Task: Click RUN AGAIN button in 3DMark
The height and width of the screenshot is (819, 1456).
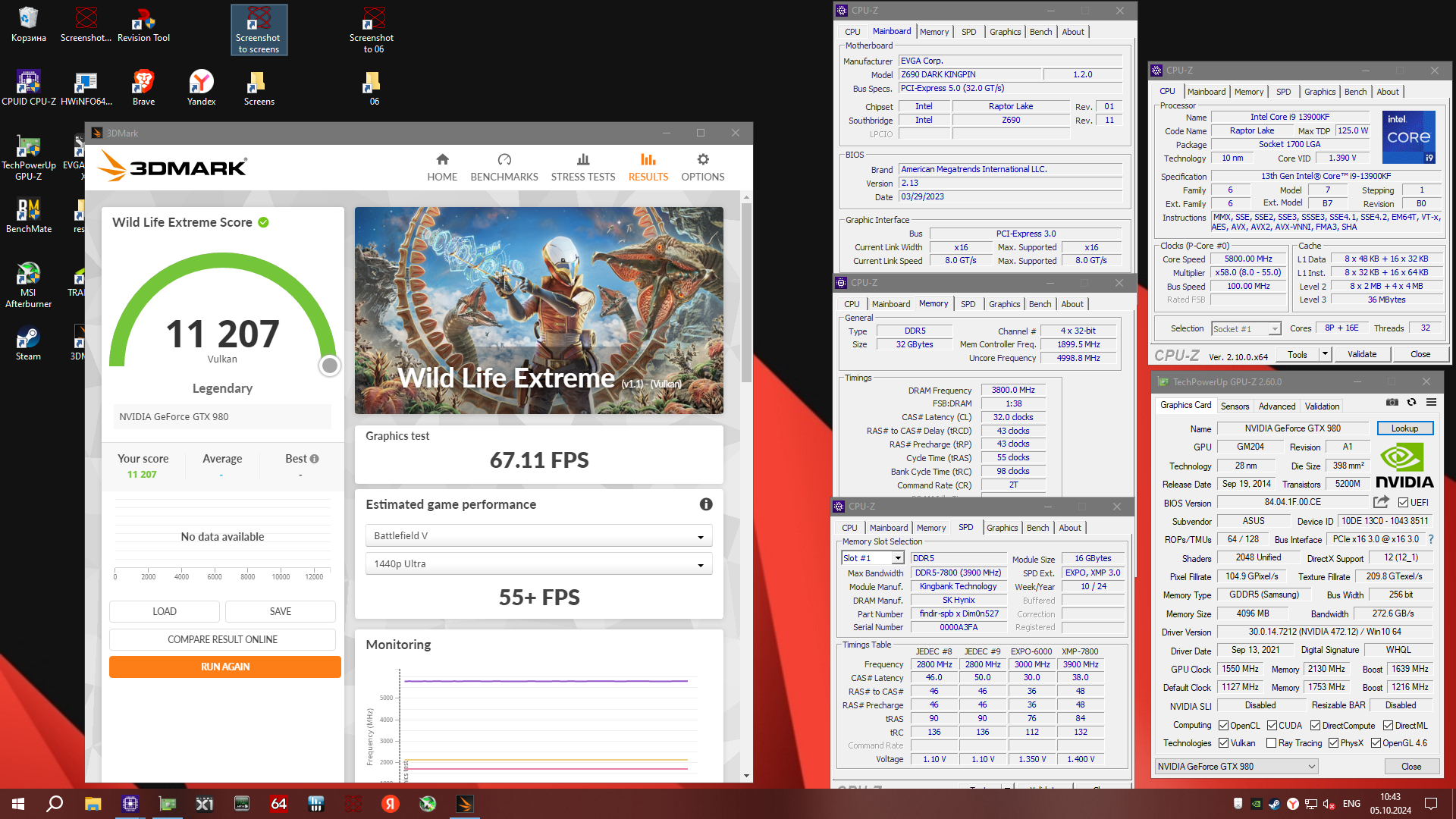Action: coord(225,667)
